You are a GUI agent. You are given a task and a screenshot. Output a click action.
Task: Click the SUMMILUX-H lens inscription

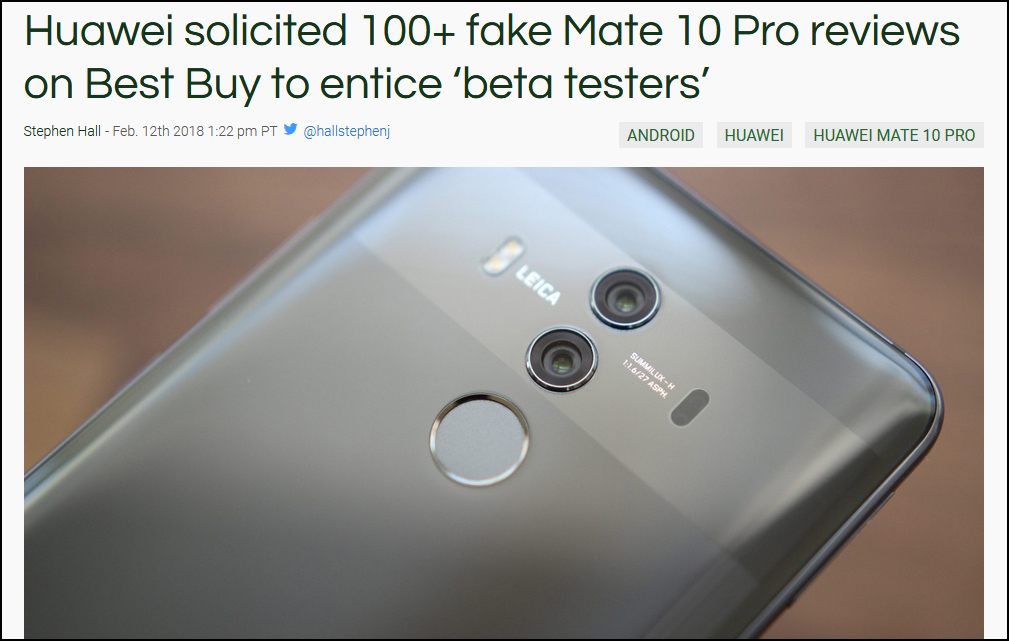[649, 375]
